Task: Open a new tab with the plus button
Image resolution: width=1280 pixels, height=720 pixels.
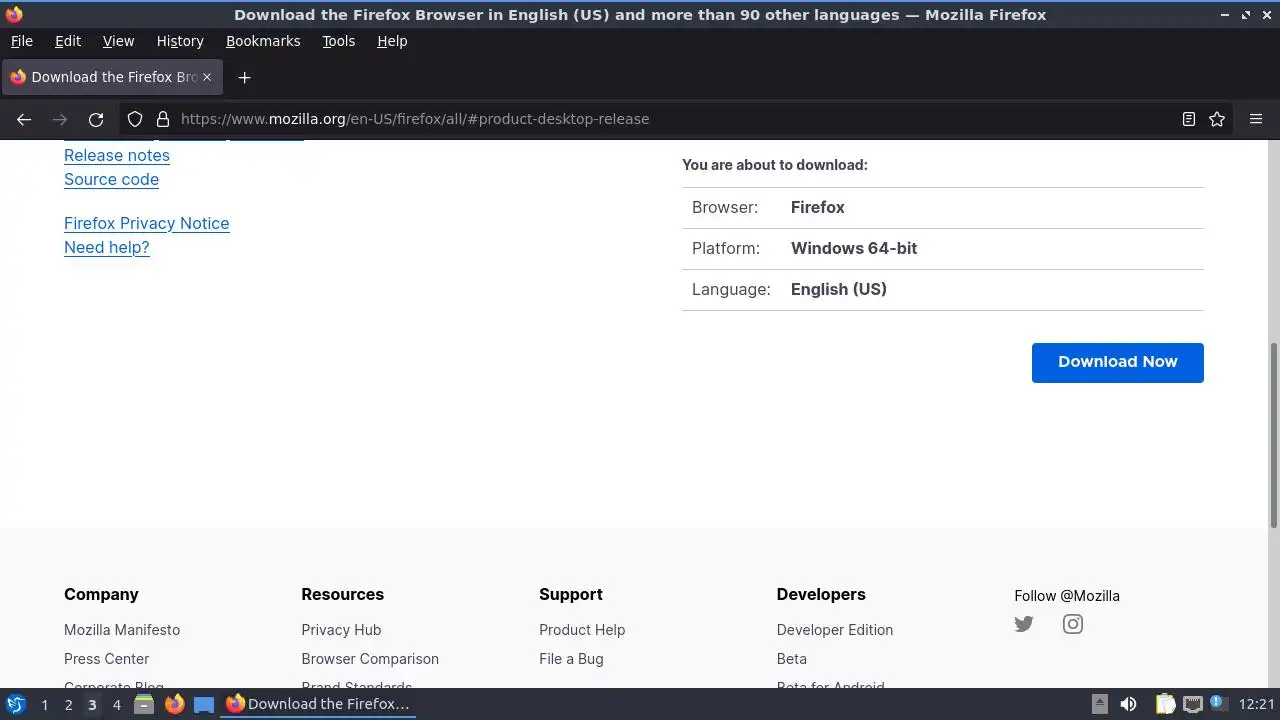Action: (244, 77)
